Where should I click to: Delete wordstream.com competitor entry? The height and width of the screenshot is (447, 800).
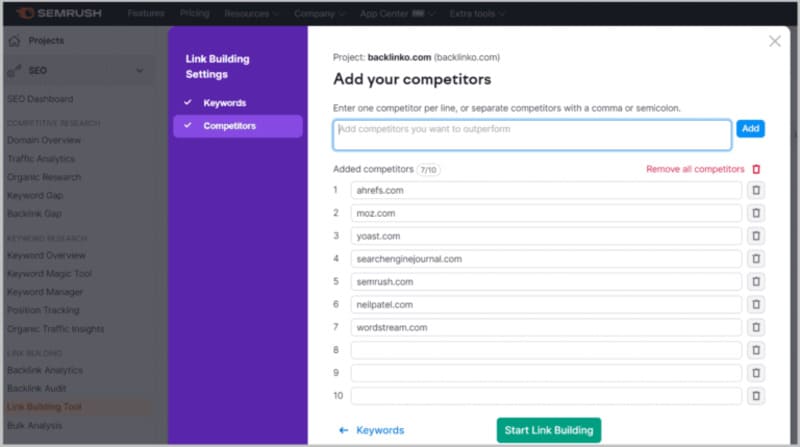(756, 328)
